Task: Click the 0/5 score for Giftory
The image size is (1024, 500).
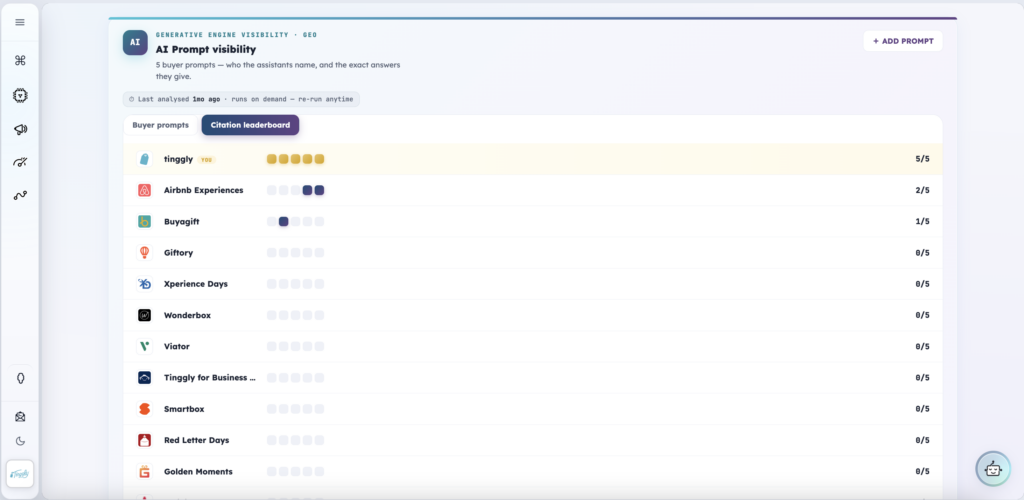Action: tap(922, 253)
